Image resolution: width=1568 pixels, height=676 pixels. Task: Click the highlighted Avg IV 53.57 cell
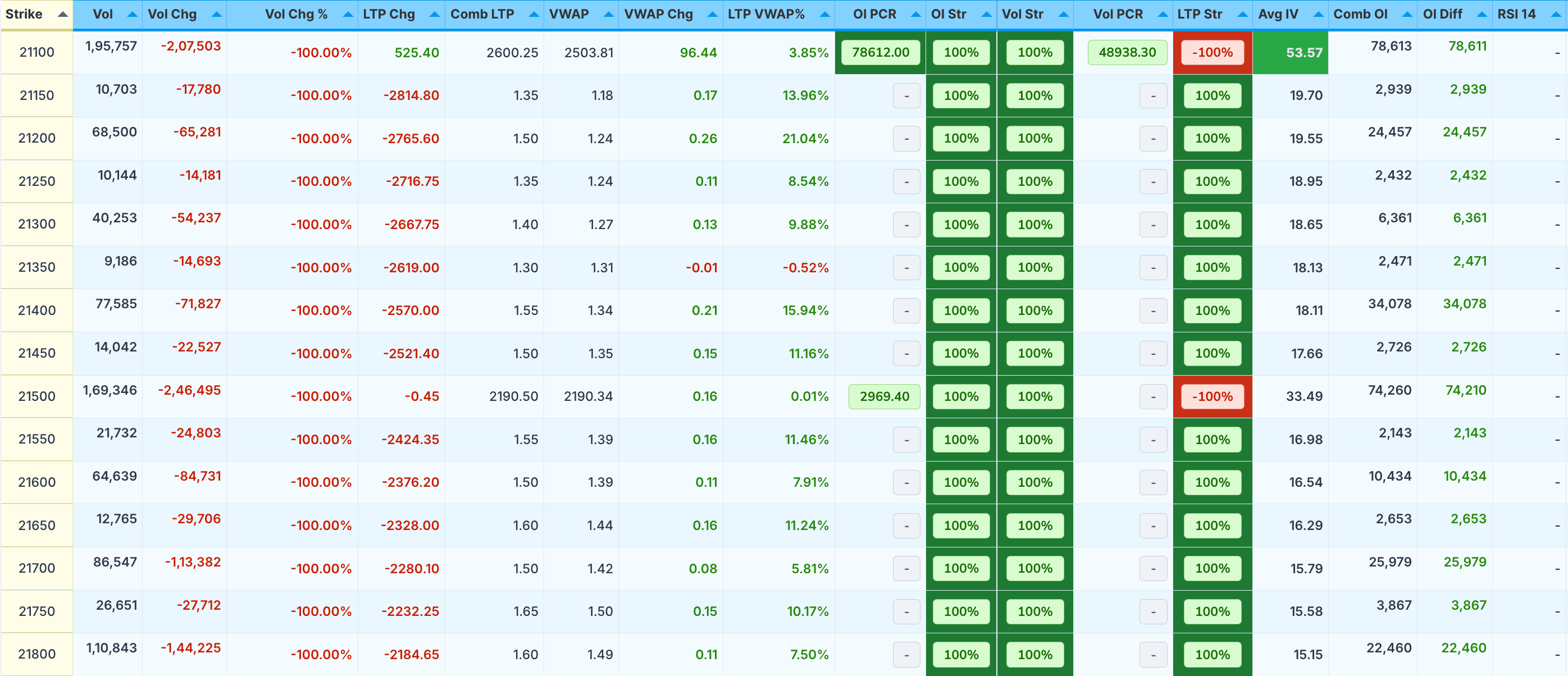[x=1290, y=52]
